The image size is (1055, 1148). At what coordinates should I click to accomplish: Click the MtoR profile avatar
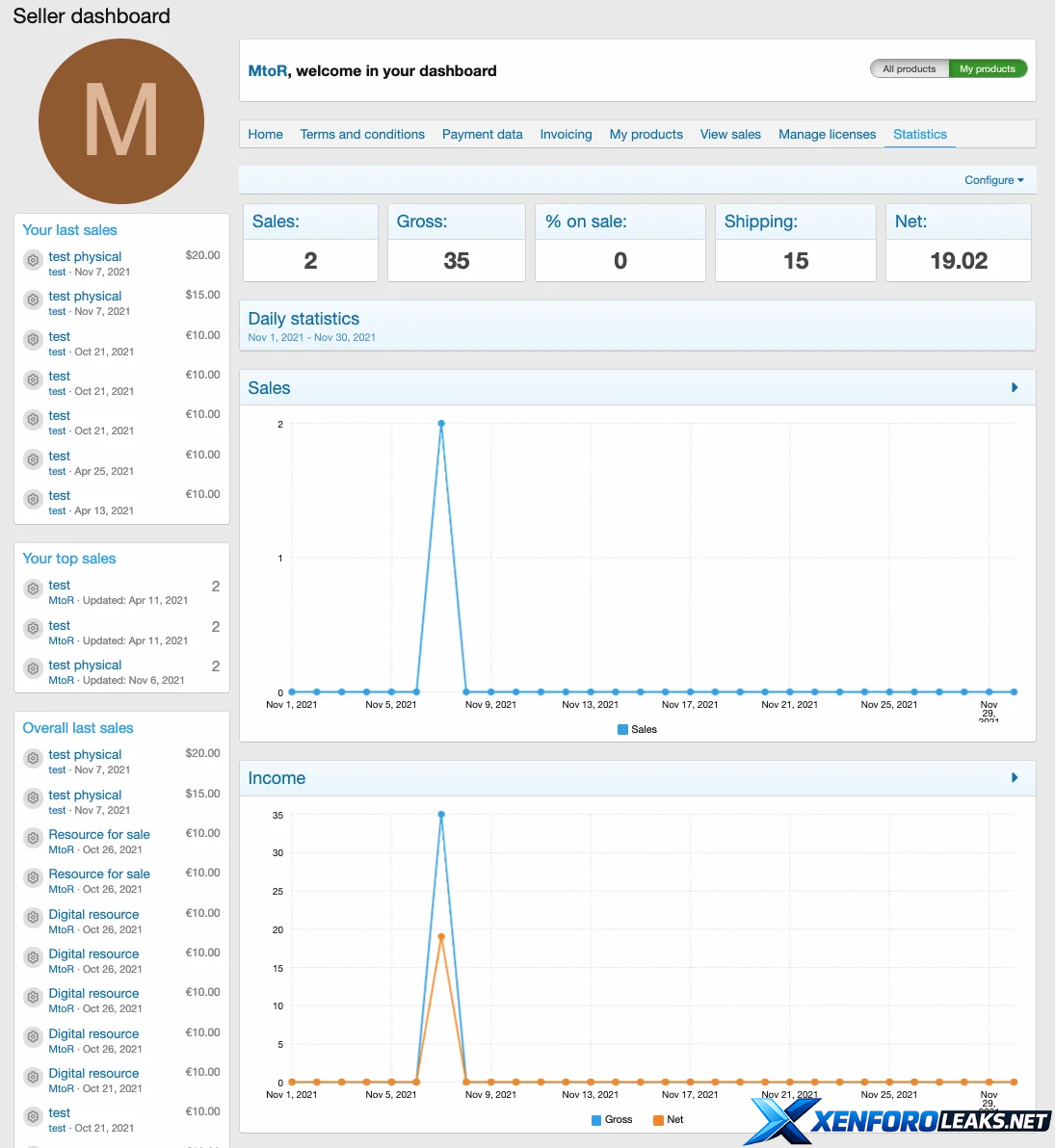coord(121,121)
